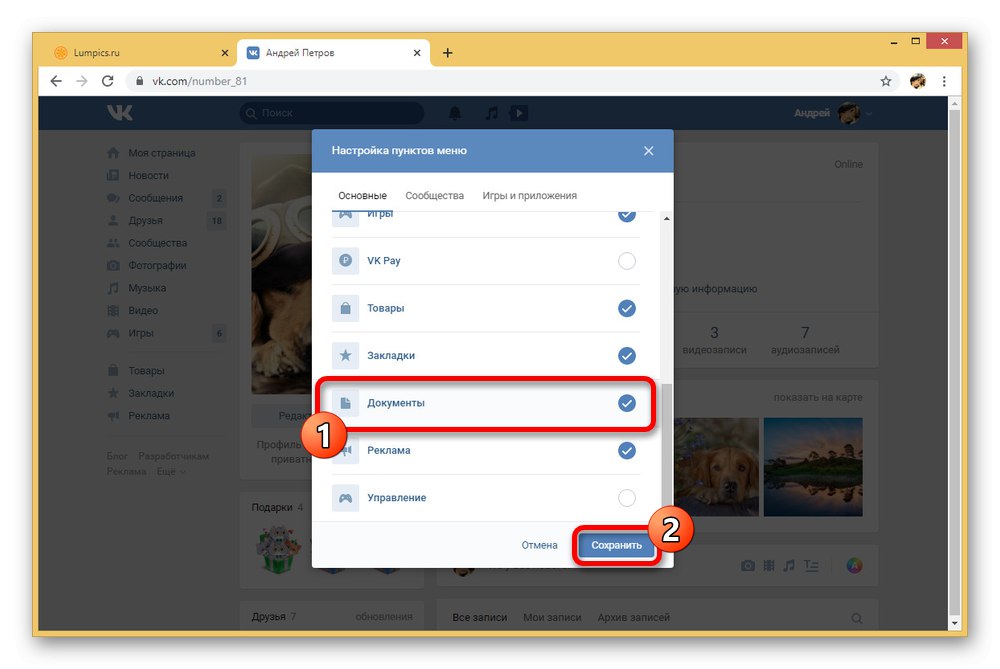Screen dimensions: 1000x669
Task: Uncheck the Закладки menu item
Action: click(x=627, y=356)
